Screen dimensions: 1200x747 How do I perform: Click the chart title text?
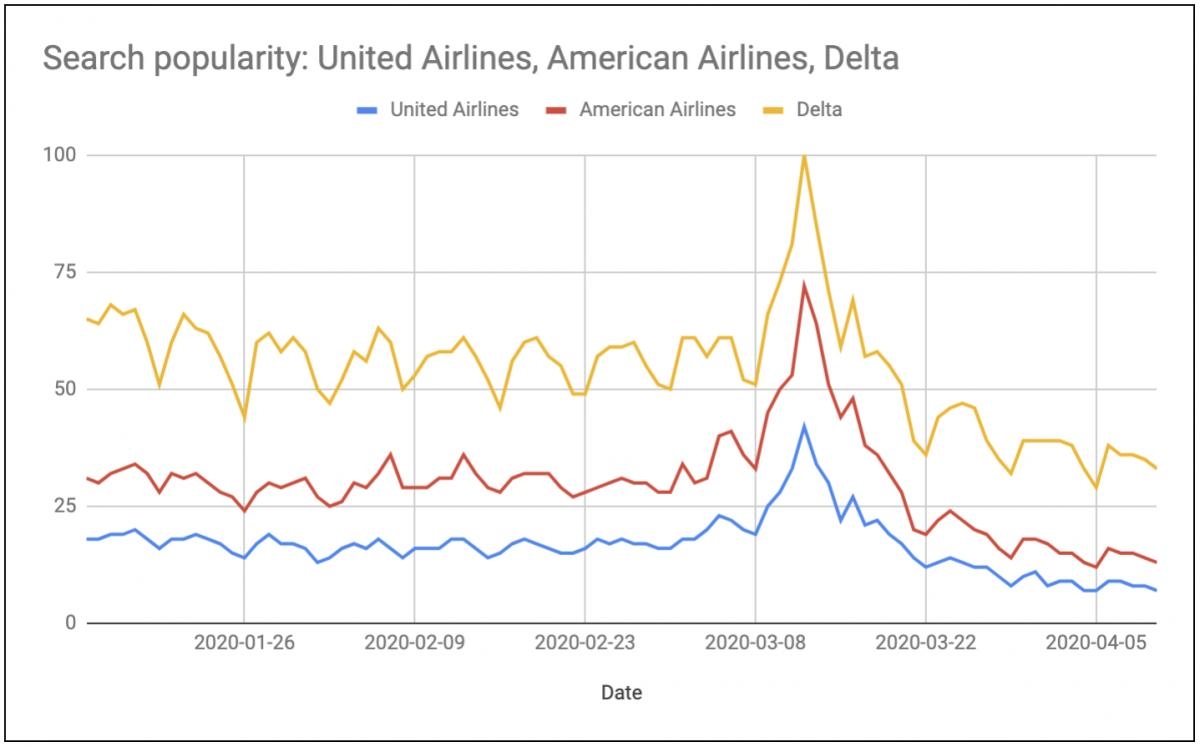[470, 58]
